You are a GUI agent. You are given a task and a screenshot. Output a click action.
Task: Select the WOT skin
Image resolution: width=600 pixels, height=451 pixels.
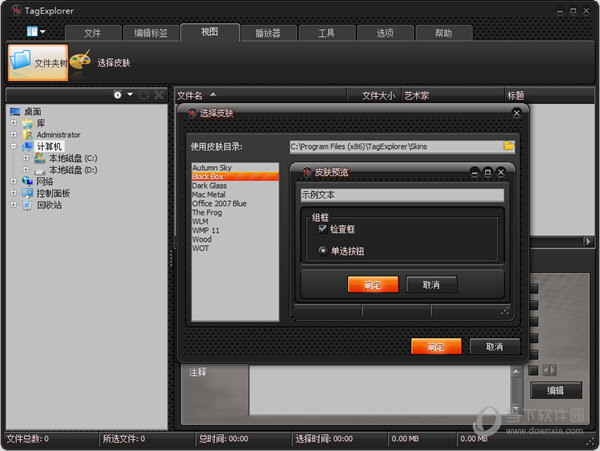tap(235, 248)
